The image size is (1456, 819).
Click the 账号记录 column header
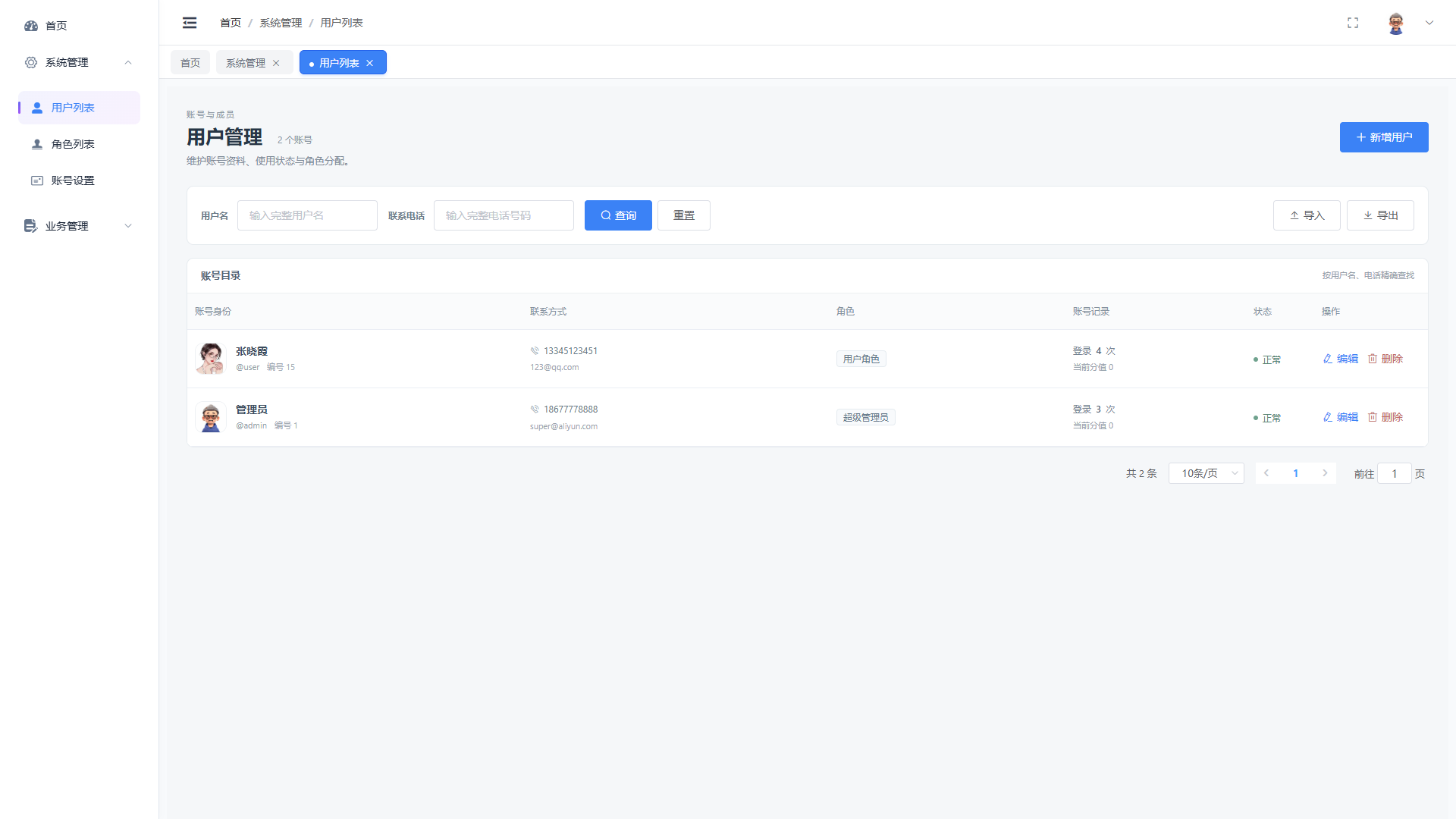pyautogui.click(x=1091, y=312)
